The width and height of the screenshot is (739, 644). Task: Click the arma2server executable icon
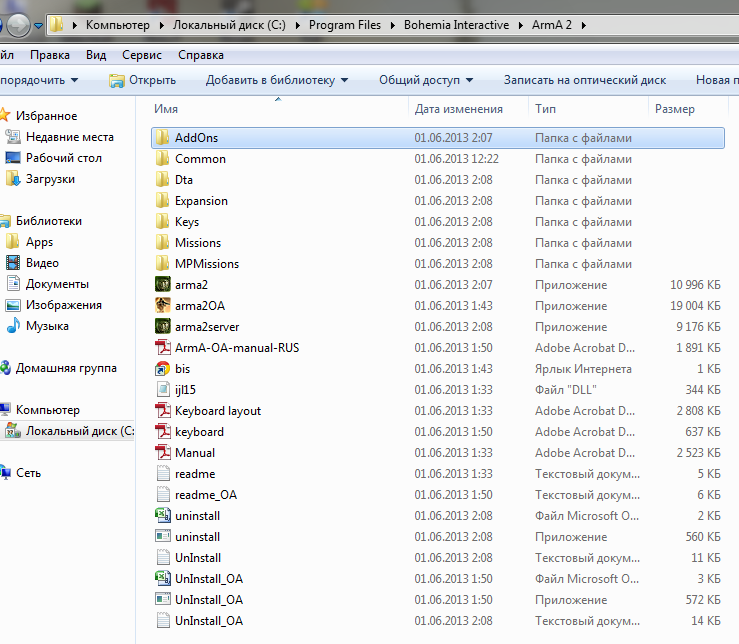(x=163, y=327)
